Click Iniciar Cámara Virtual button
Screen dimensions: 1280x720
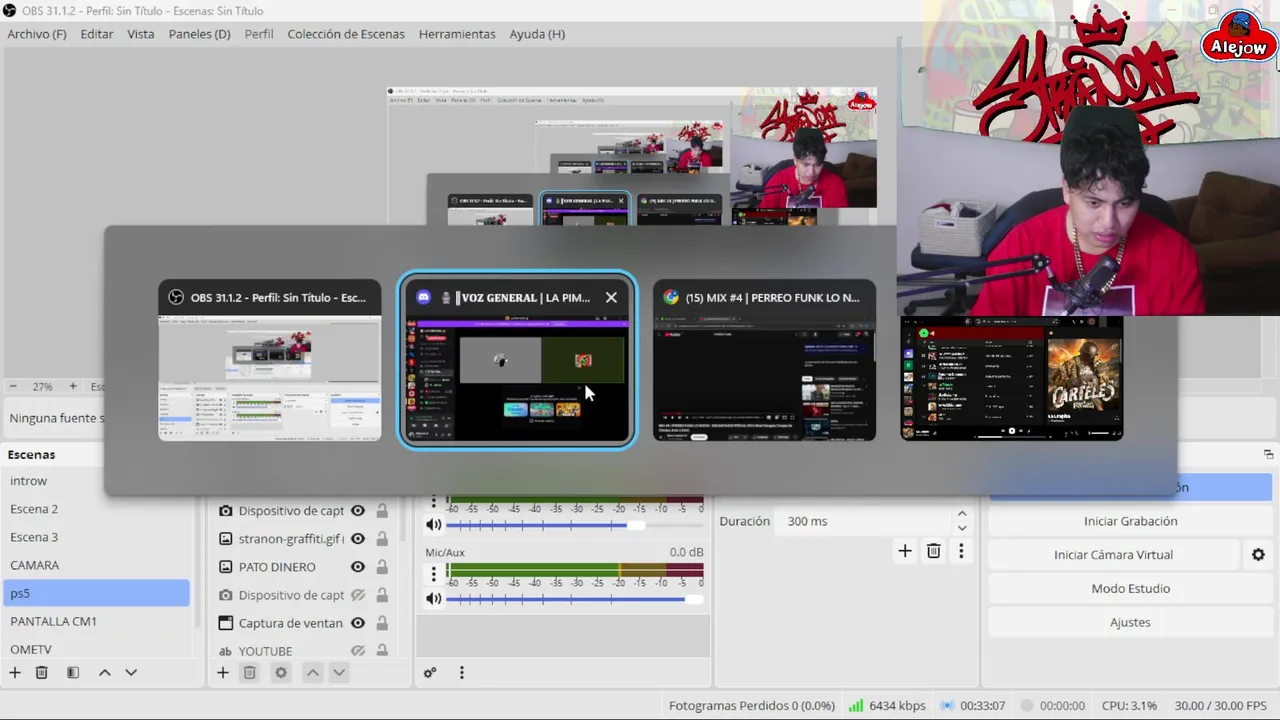click(1113, 555)
